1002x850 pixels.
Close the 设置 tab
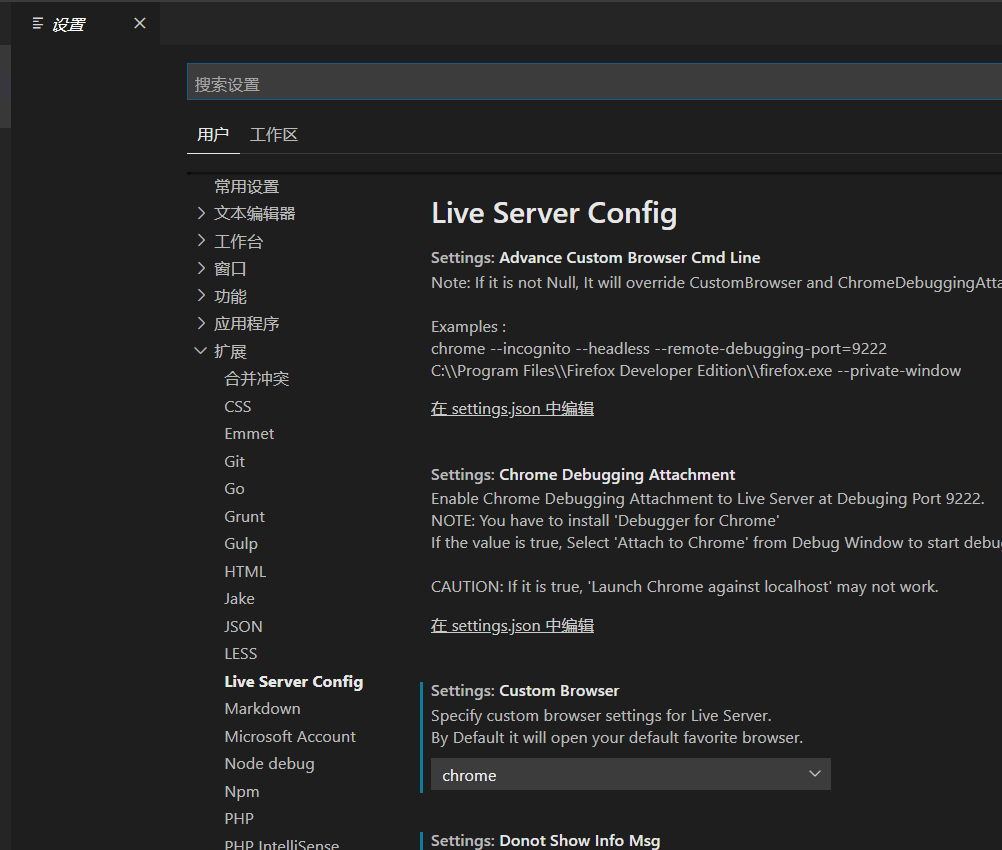click(139, 23)
